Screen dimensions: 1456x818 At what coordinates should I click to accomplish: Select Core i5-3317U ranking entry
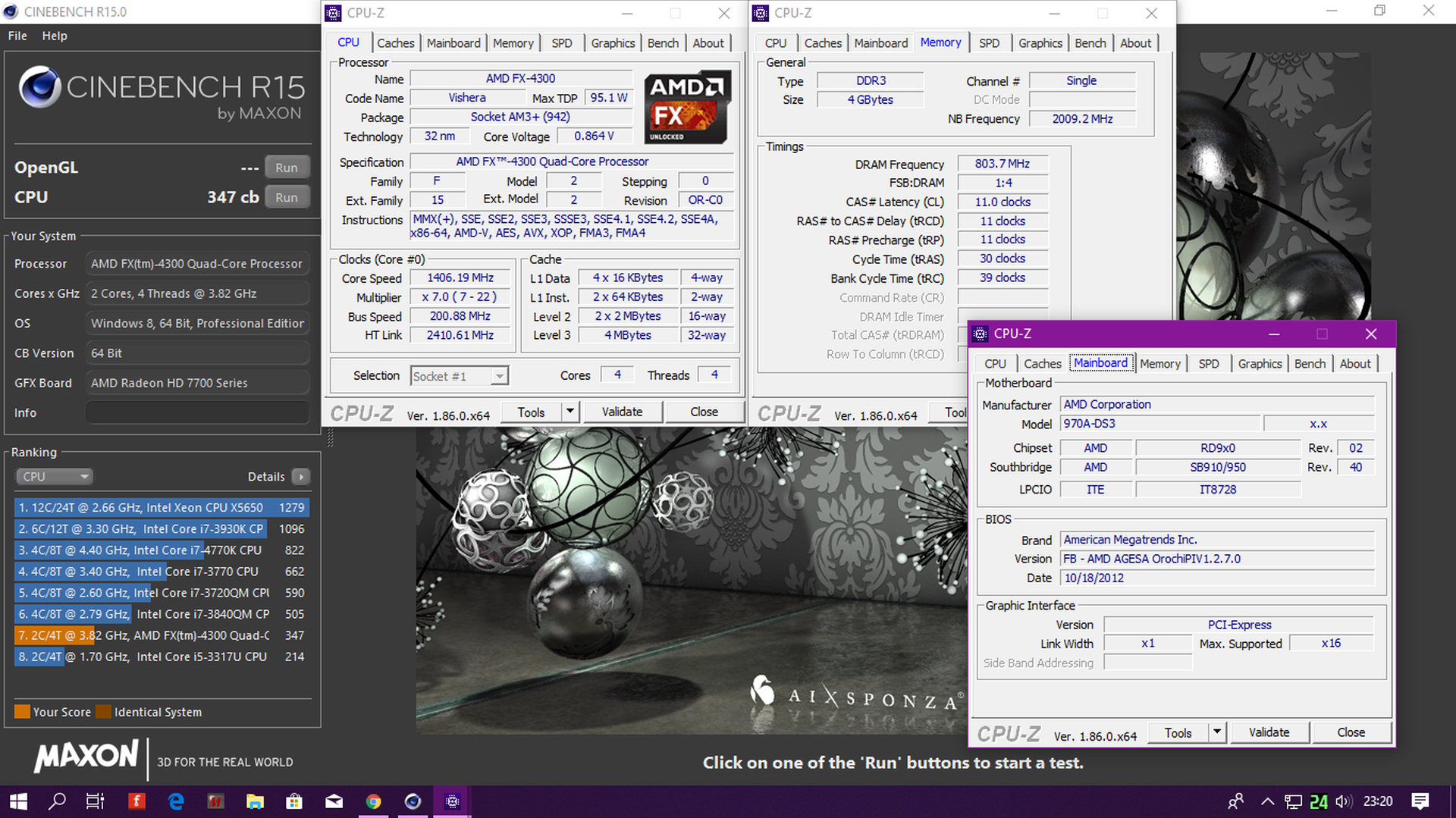(161, 657)
